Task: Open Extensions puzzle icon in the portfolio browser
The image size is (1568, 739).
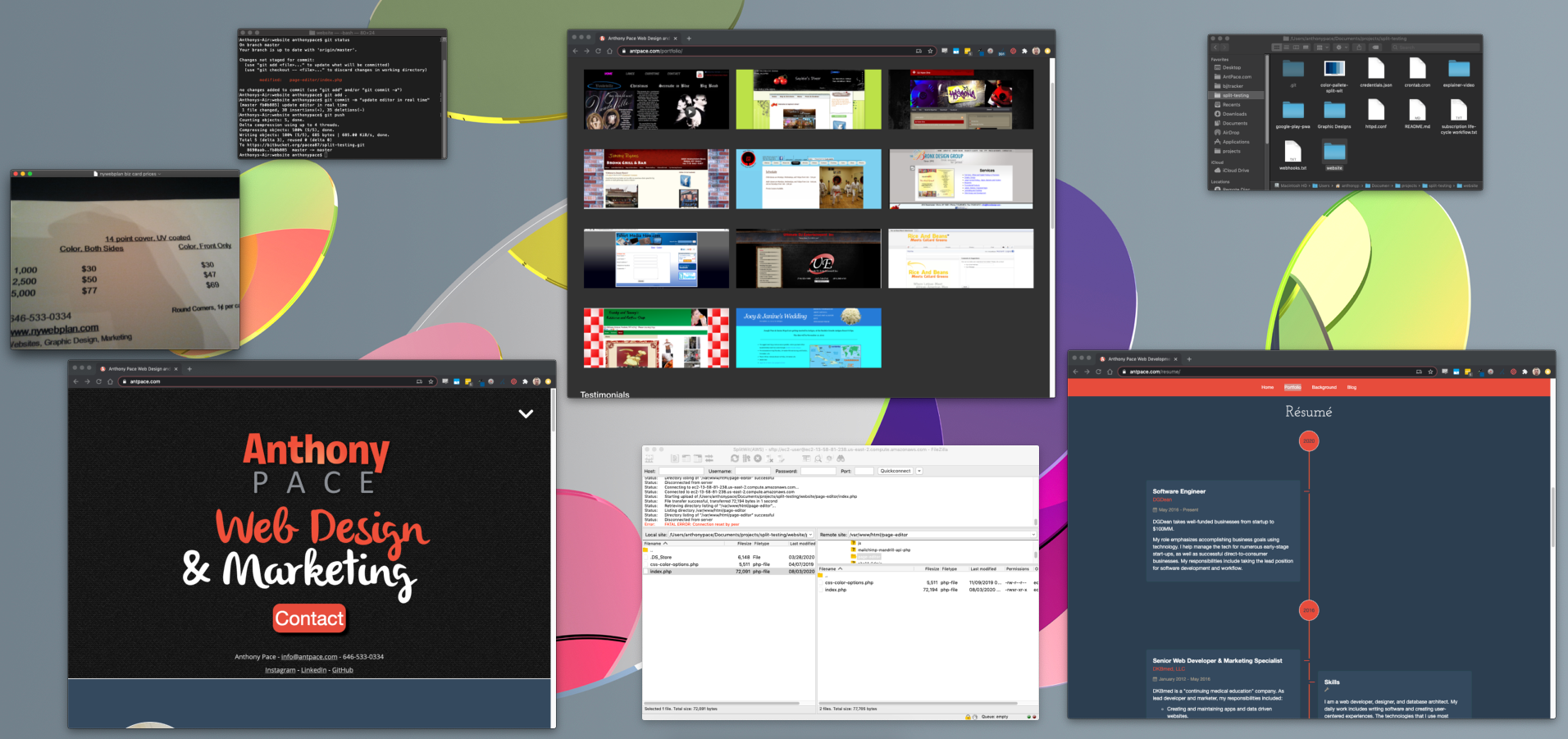Action: (1024, 51)
